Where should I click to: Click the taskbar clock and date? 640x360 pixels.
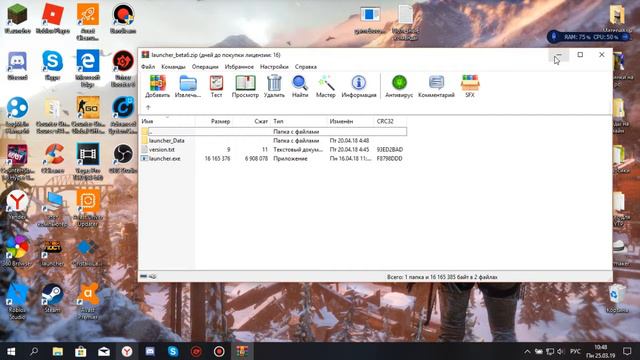coord(601,351)
